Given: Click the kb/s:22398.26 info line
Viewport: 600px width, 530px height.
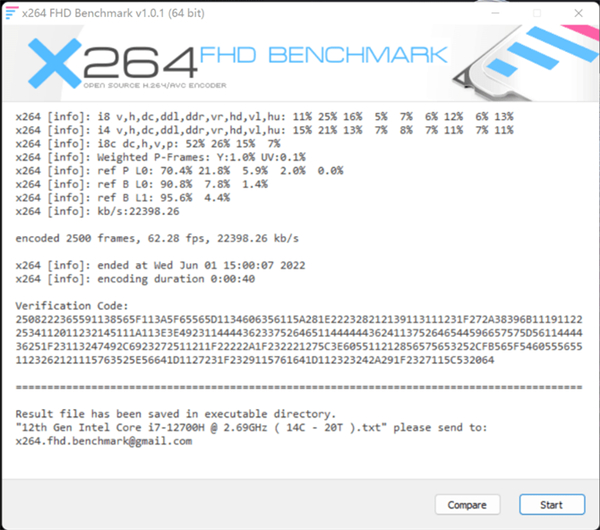Looking at the screenshot, I should point(97,211).
